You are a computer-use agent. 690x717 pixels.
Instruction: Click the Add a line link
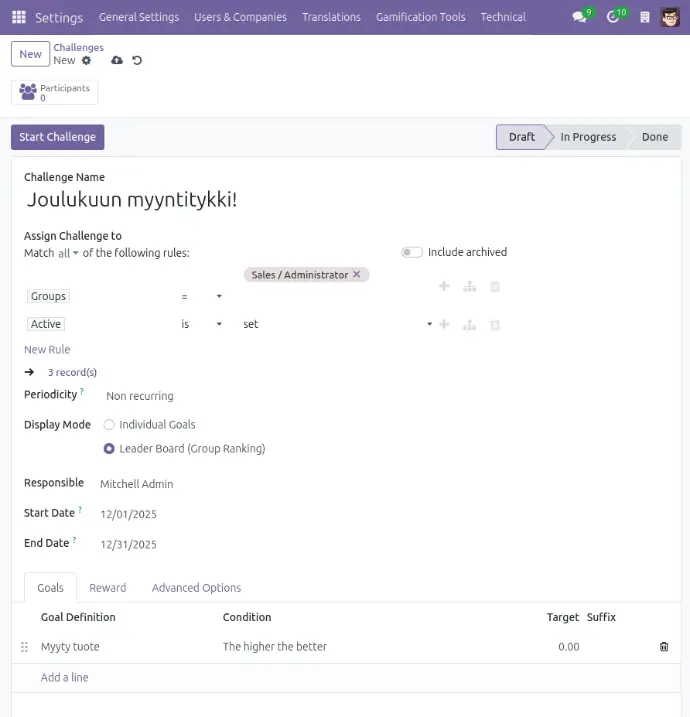[64, 678]
